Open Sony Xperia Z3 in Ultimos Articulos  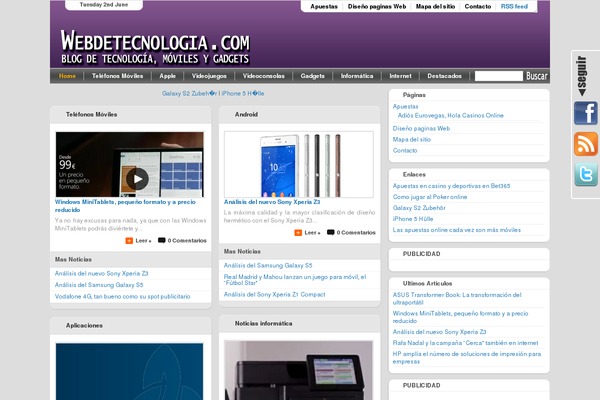440,332
